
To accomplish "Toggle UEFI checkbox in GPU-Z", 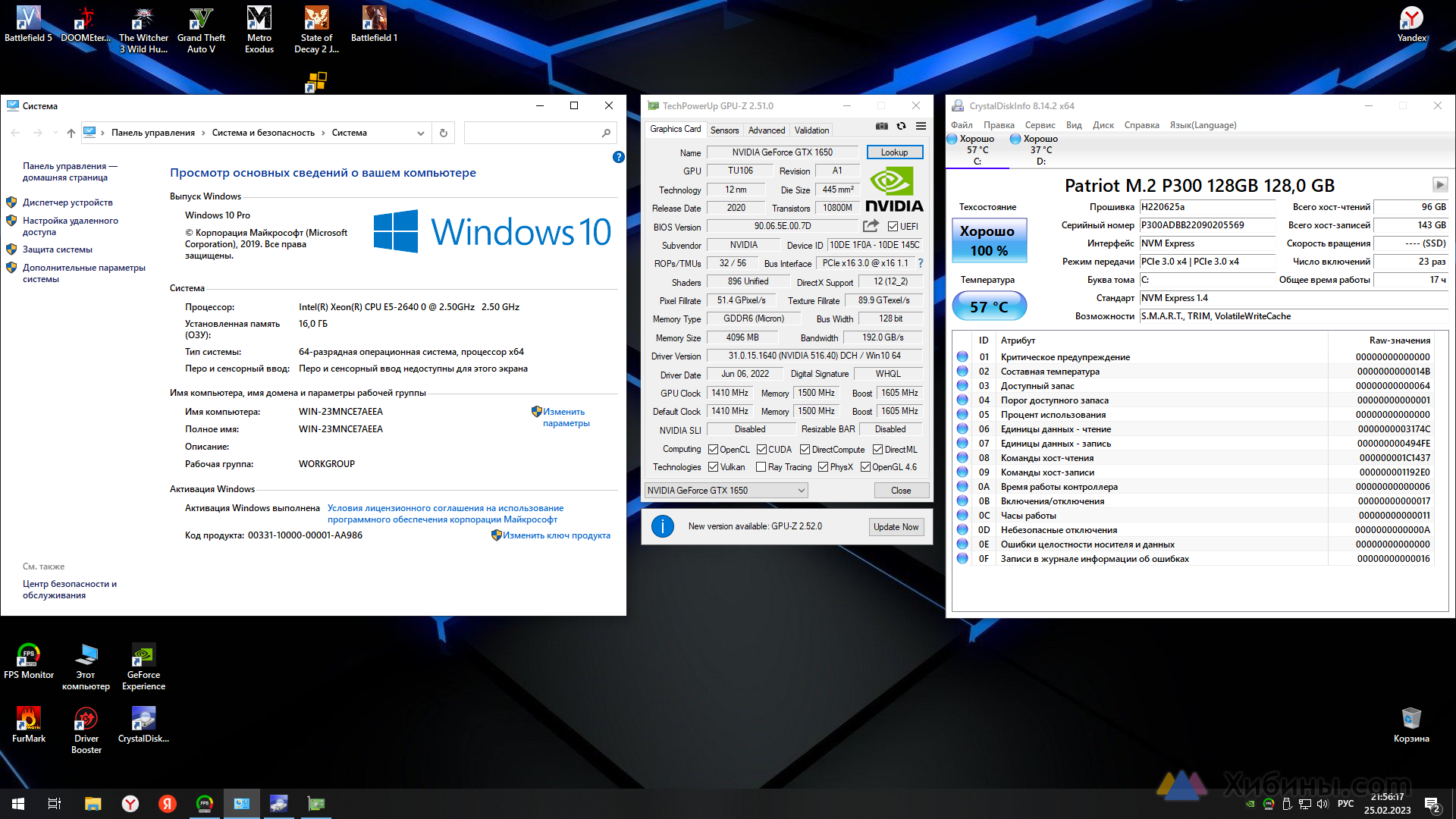I will point(893,227).
